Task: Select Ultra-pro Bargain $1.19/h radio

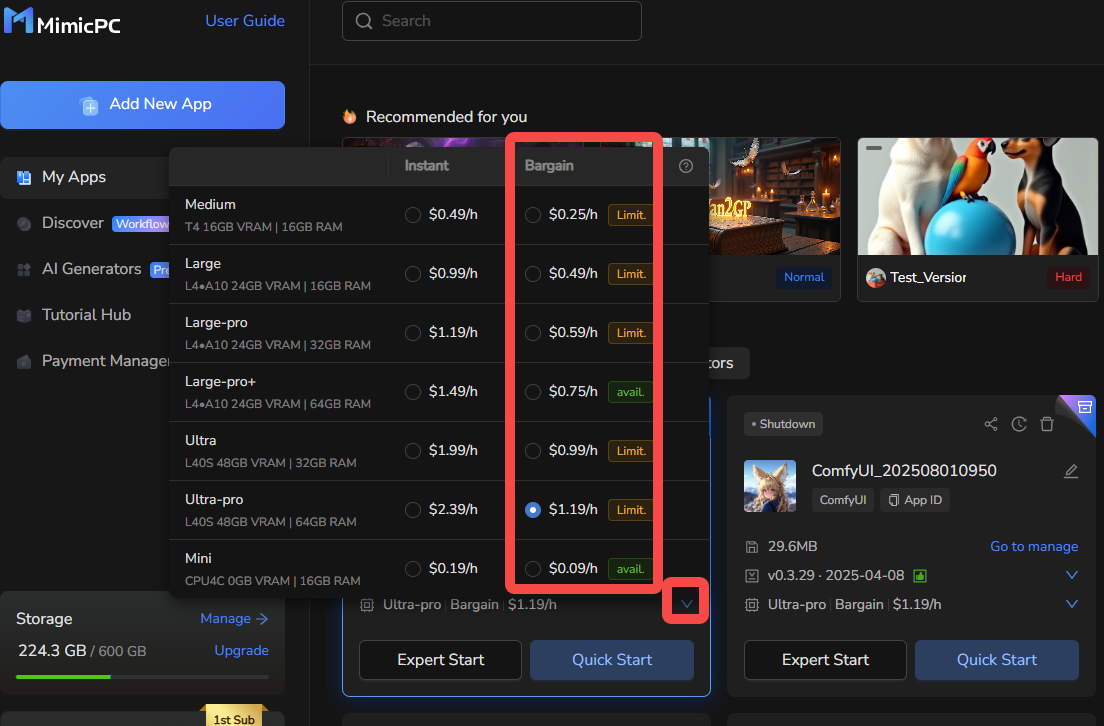Action: (x=533, y=510)
